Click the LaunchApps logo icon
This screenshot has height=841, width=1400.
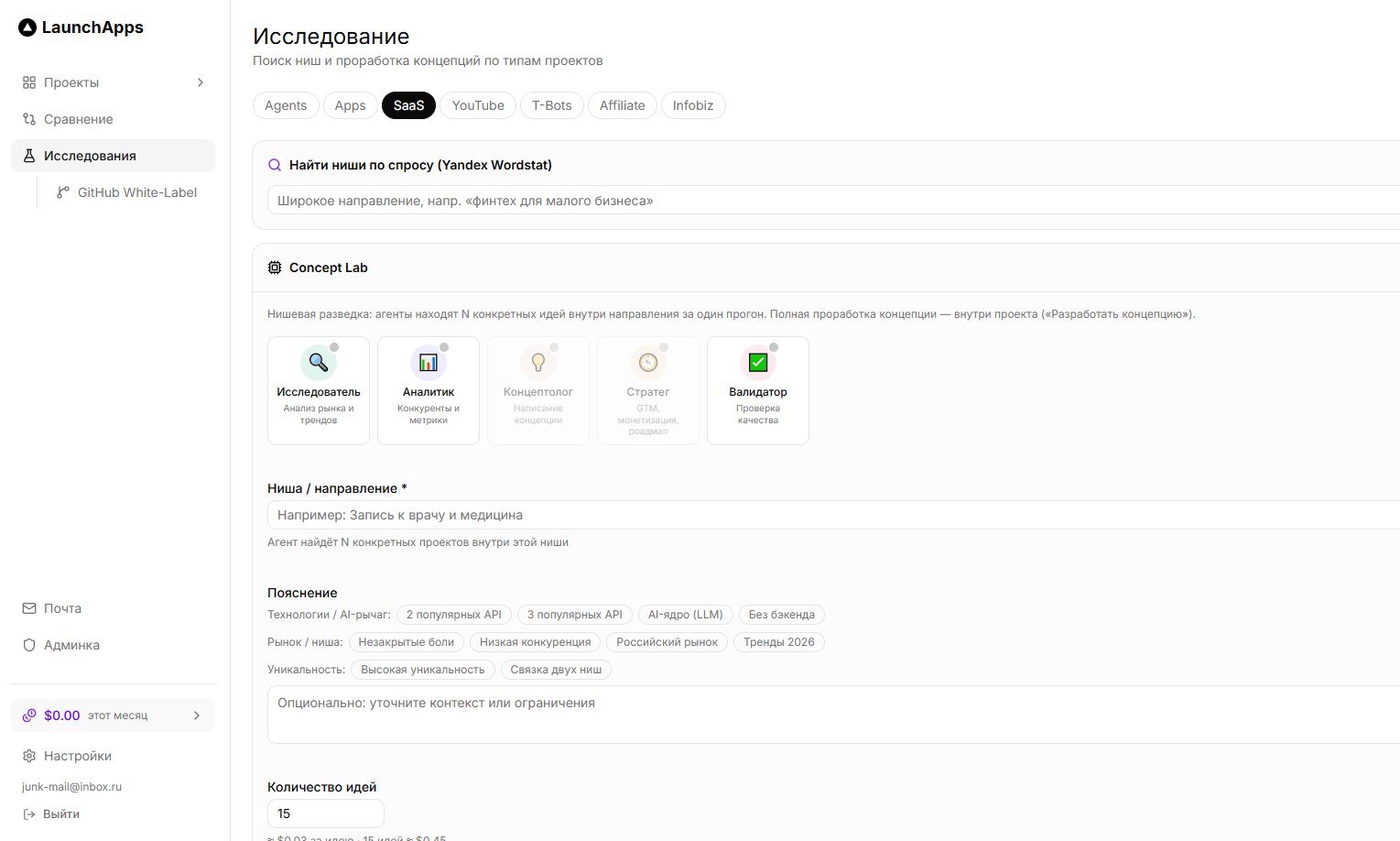(x=27, y=27)
